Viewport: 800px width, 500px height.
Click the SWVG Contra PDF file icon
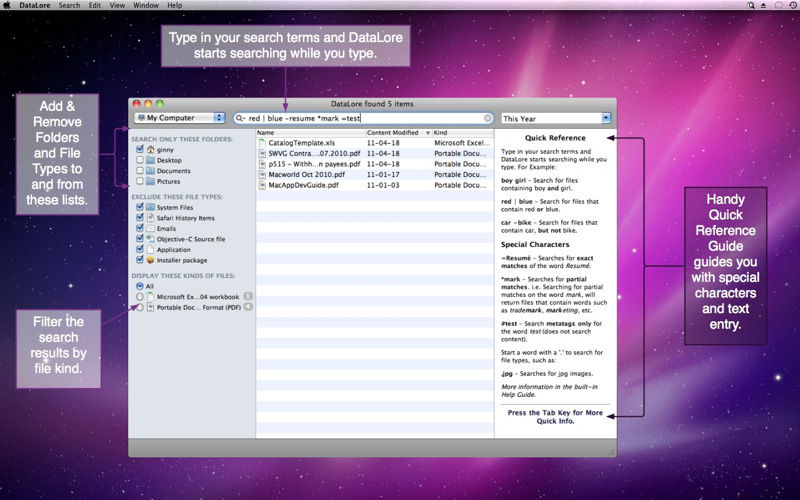pyautogui.click(x=262, y=154)
